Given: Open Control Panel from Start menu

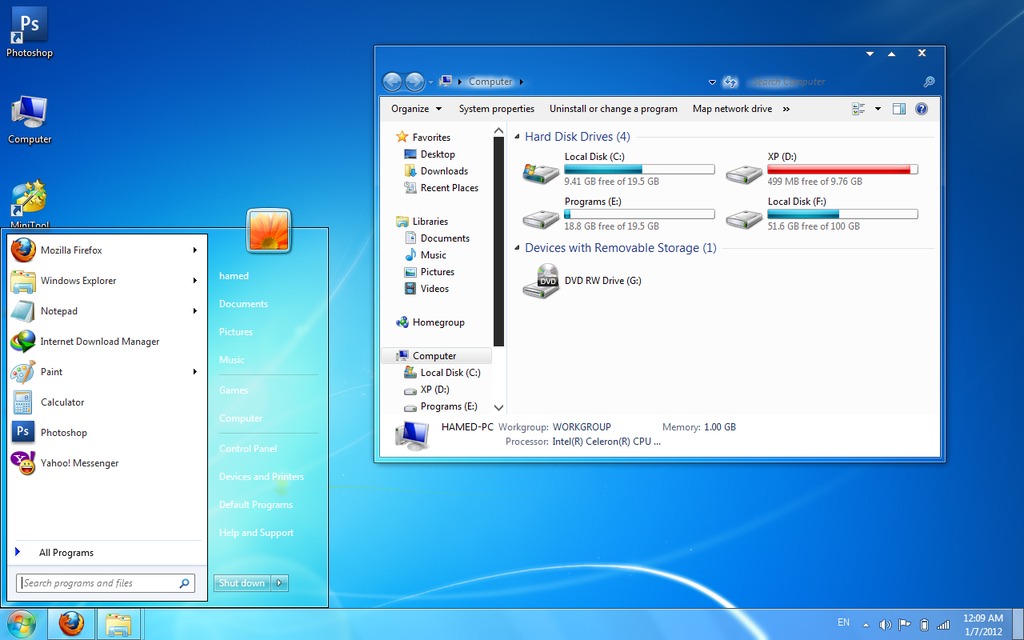Looking at the screenshot, I should [x=248, y=449].
